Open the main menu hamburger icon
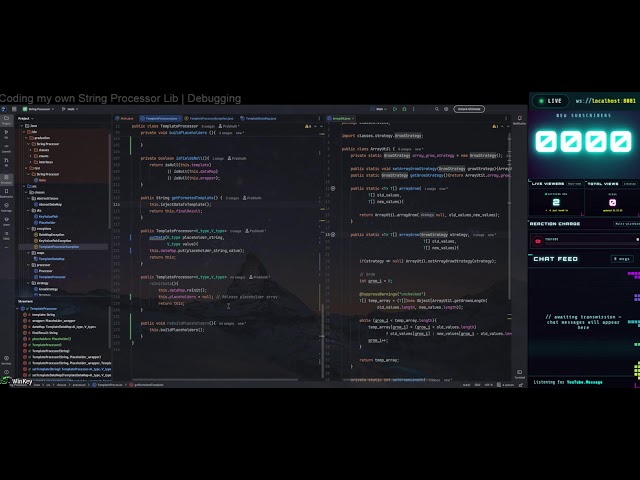 [14, 109]
